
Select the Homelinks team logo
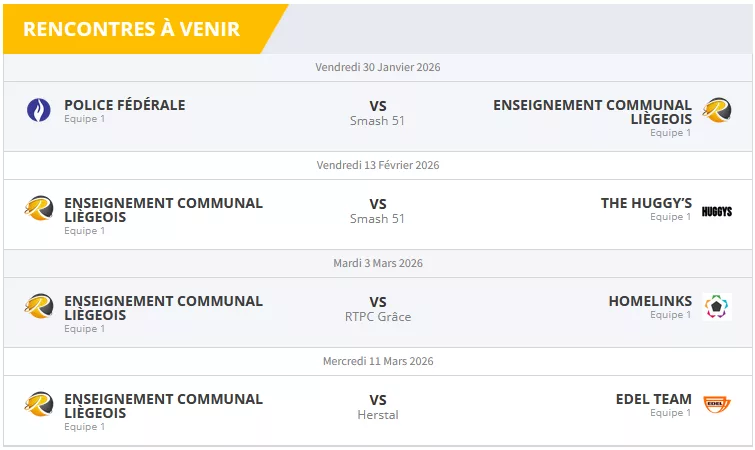pyautogui.click(x=716, y=306)
